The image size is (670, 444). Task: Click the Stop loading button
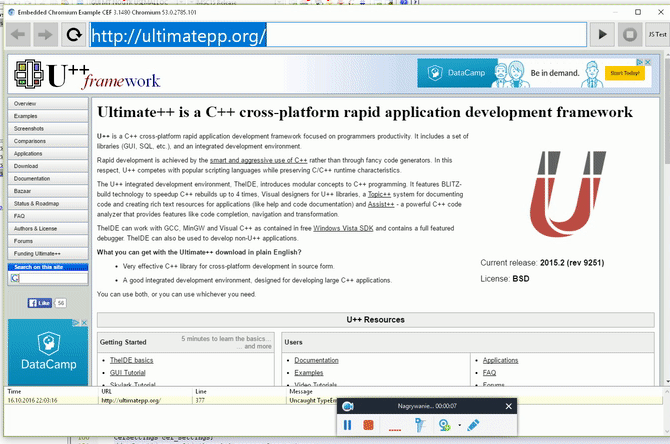[x=629, y=35]
